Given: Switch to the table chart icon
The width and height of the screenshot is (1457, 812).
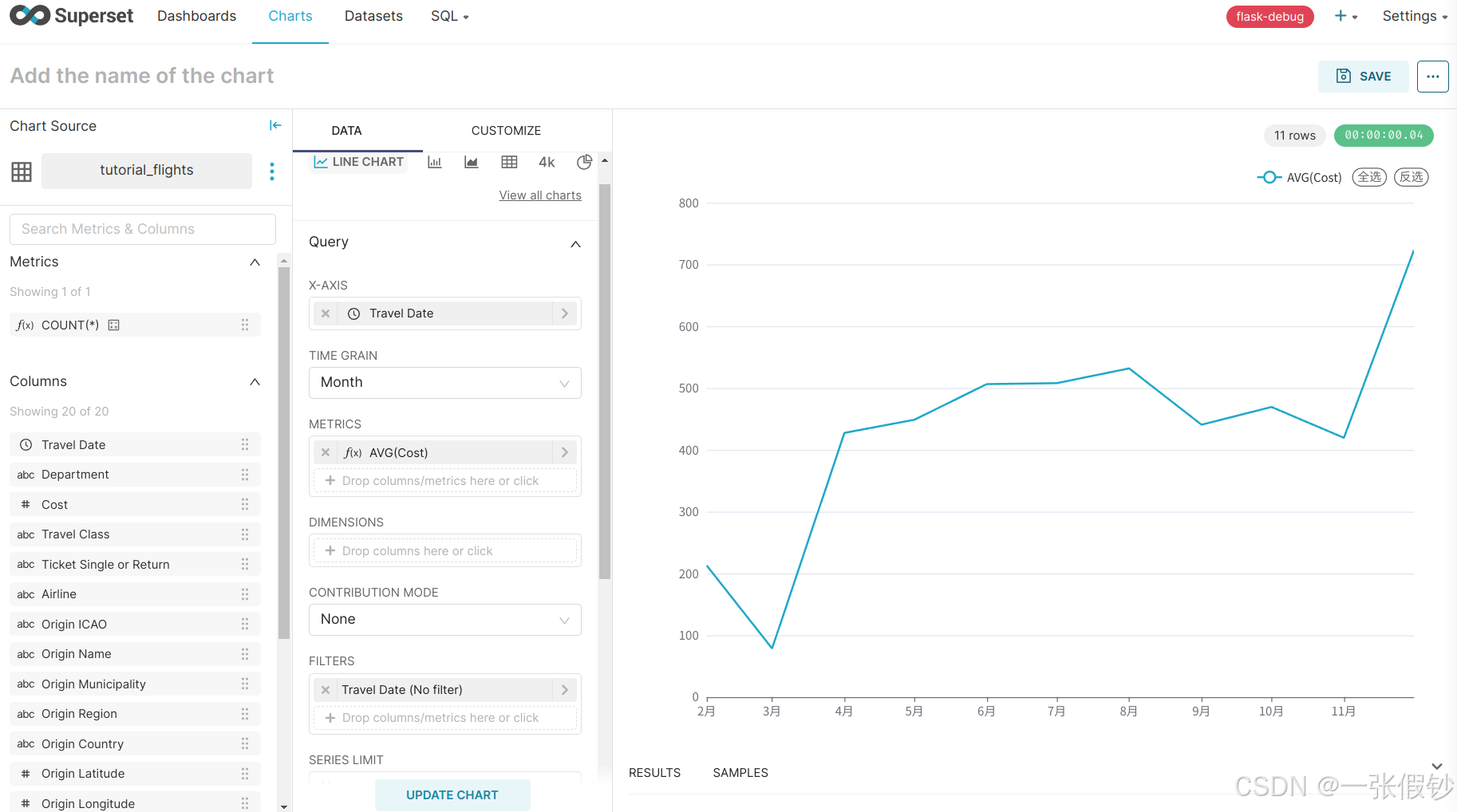Looking at the screenshot, I should pyautogui.click(x=509, y=162).
